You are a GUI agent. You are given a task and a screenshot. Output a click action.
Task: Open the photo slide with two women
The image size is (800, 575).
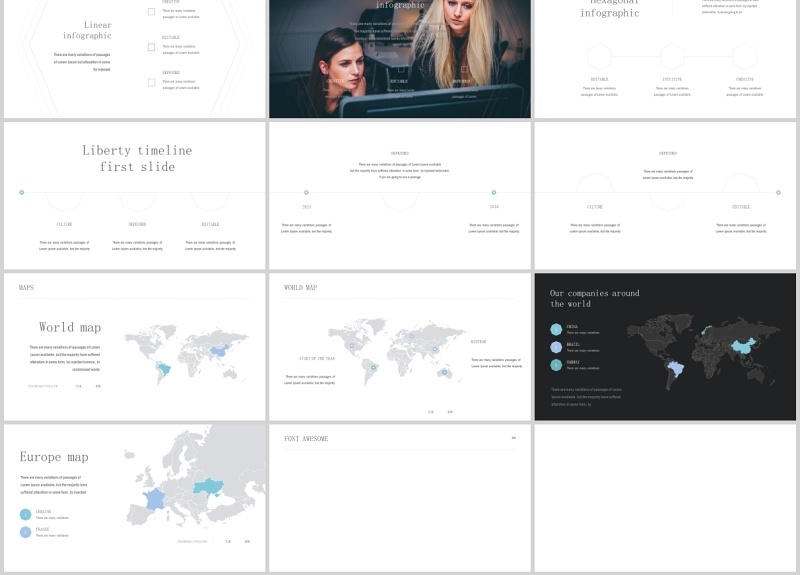tap(400, 60)
